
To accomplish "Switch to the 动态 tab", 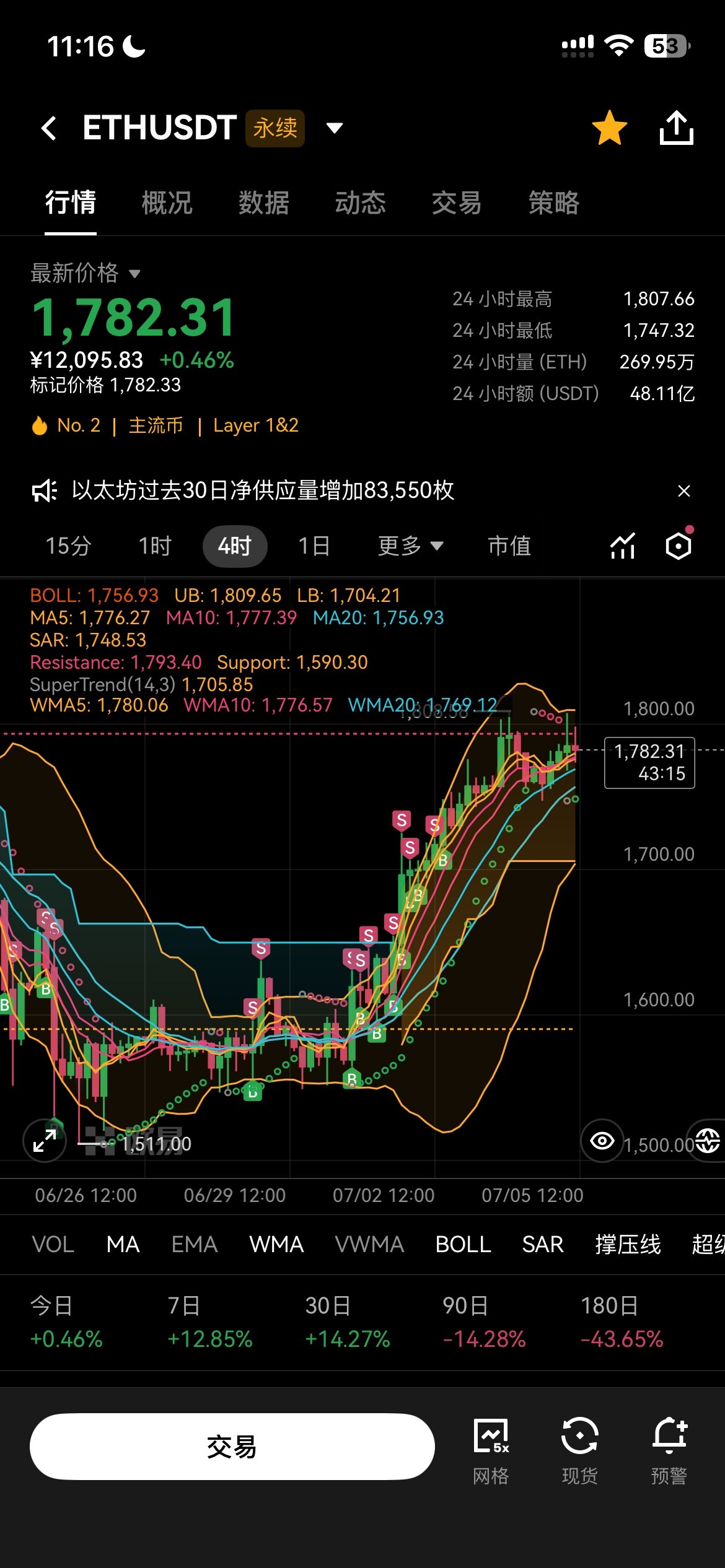I will [x=361, y=203].
